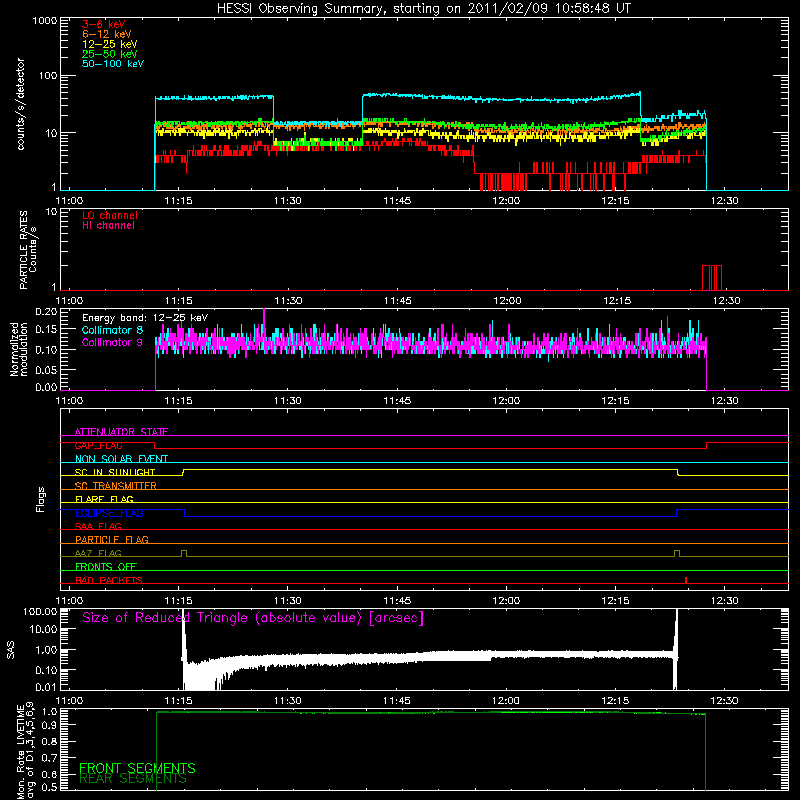Select the NON_SOLAR_EVENT flag label
Viewport: 800px width, 800px height.
pos(121,459)
